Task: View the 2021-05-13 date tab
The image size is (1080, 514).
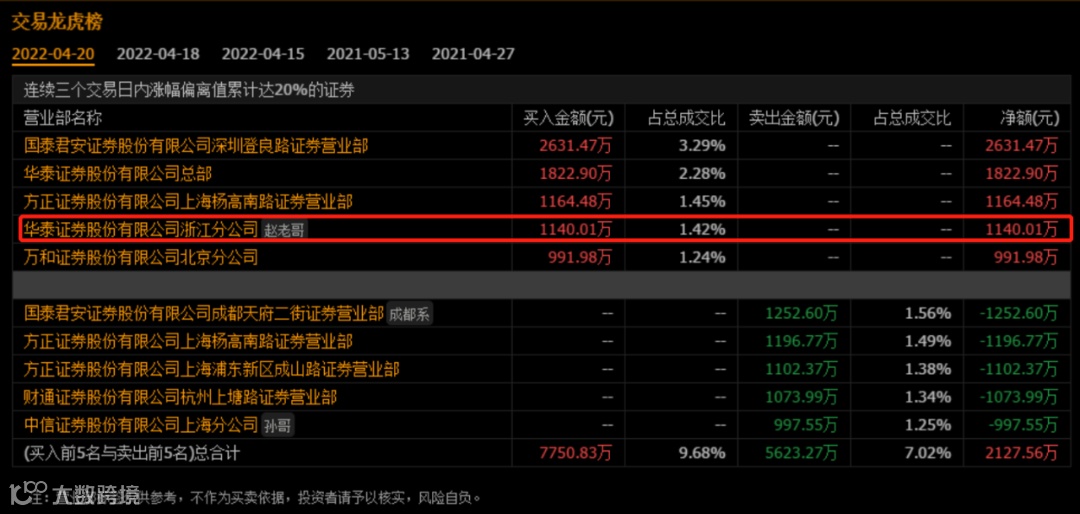Action: point(368,54)
